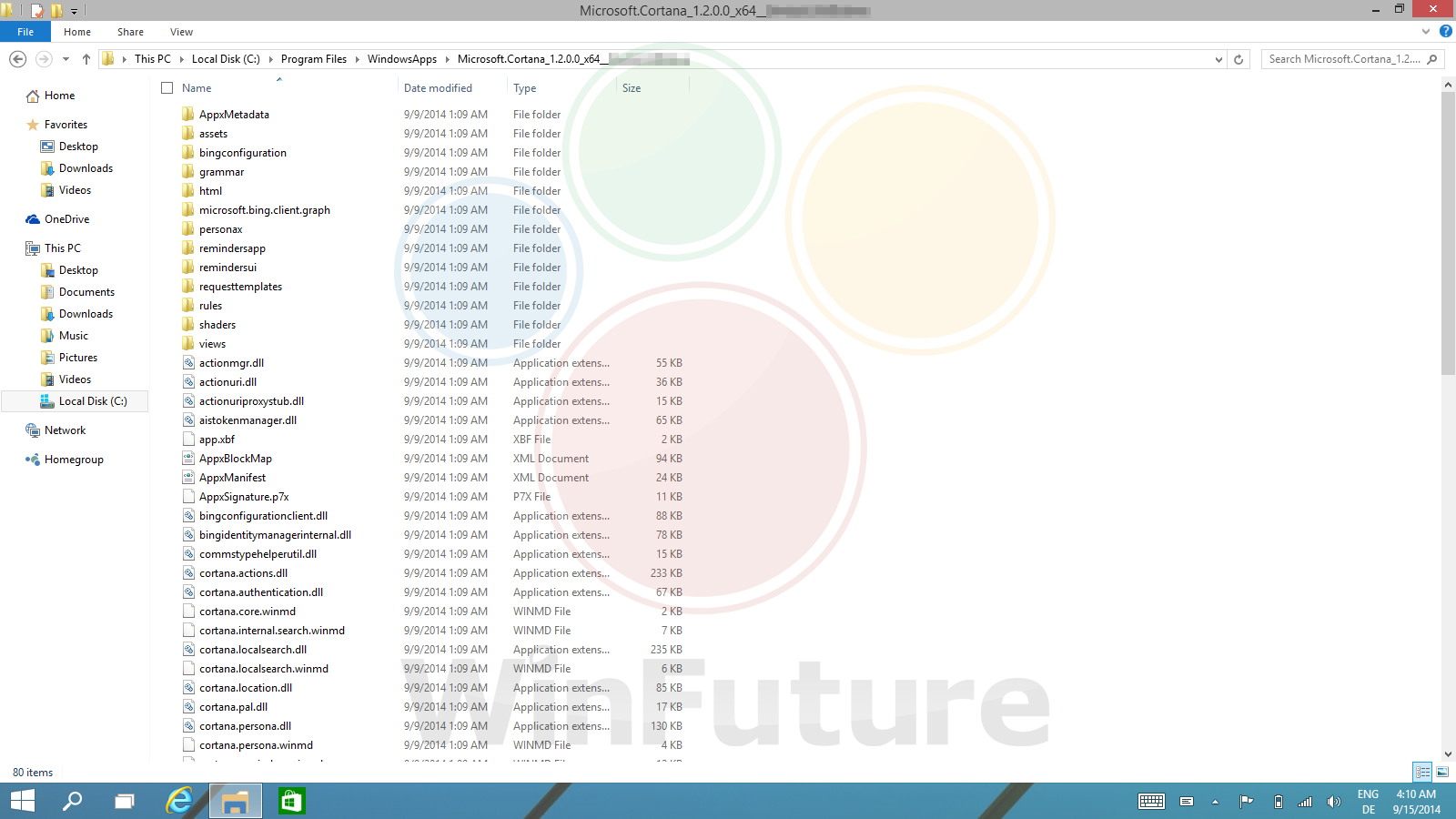This screenshot has height=819, width=1456.
Task: Open Pictures under This PC
Action: (x=77, y=358)
